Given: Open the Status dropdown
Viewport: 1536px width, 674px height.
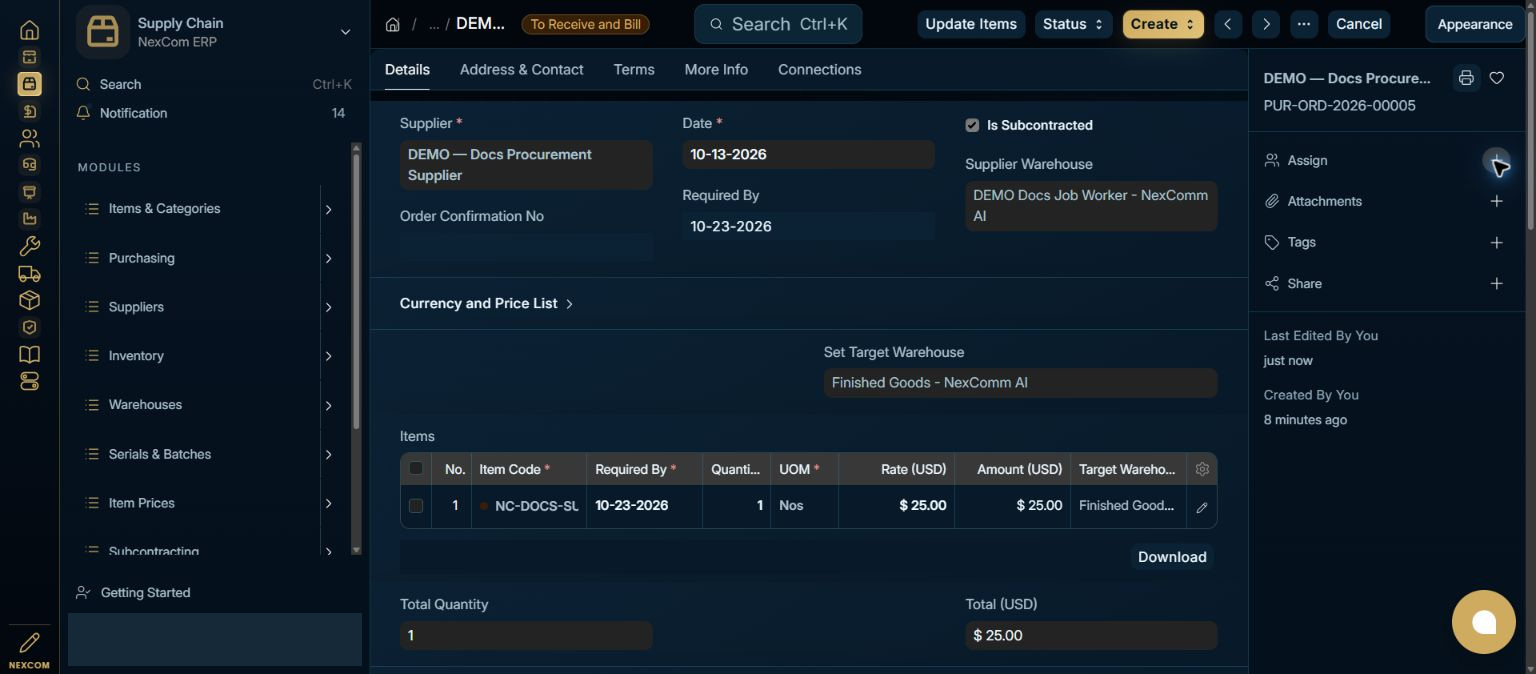Looking at the screenshot, I should point(1073,24).
